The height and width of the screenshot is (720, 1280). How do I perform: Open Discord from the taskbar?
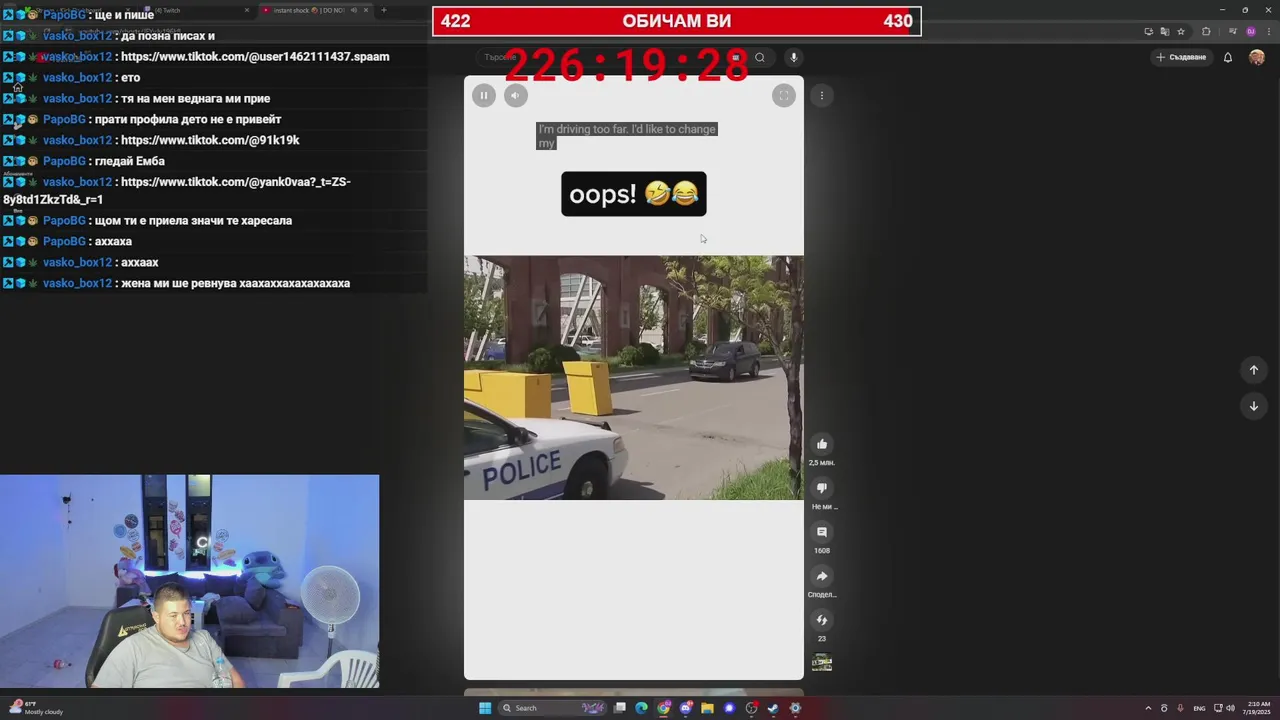(x=685, y=708)
